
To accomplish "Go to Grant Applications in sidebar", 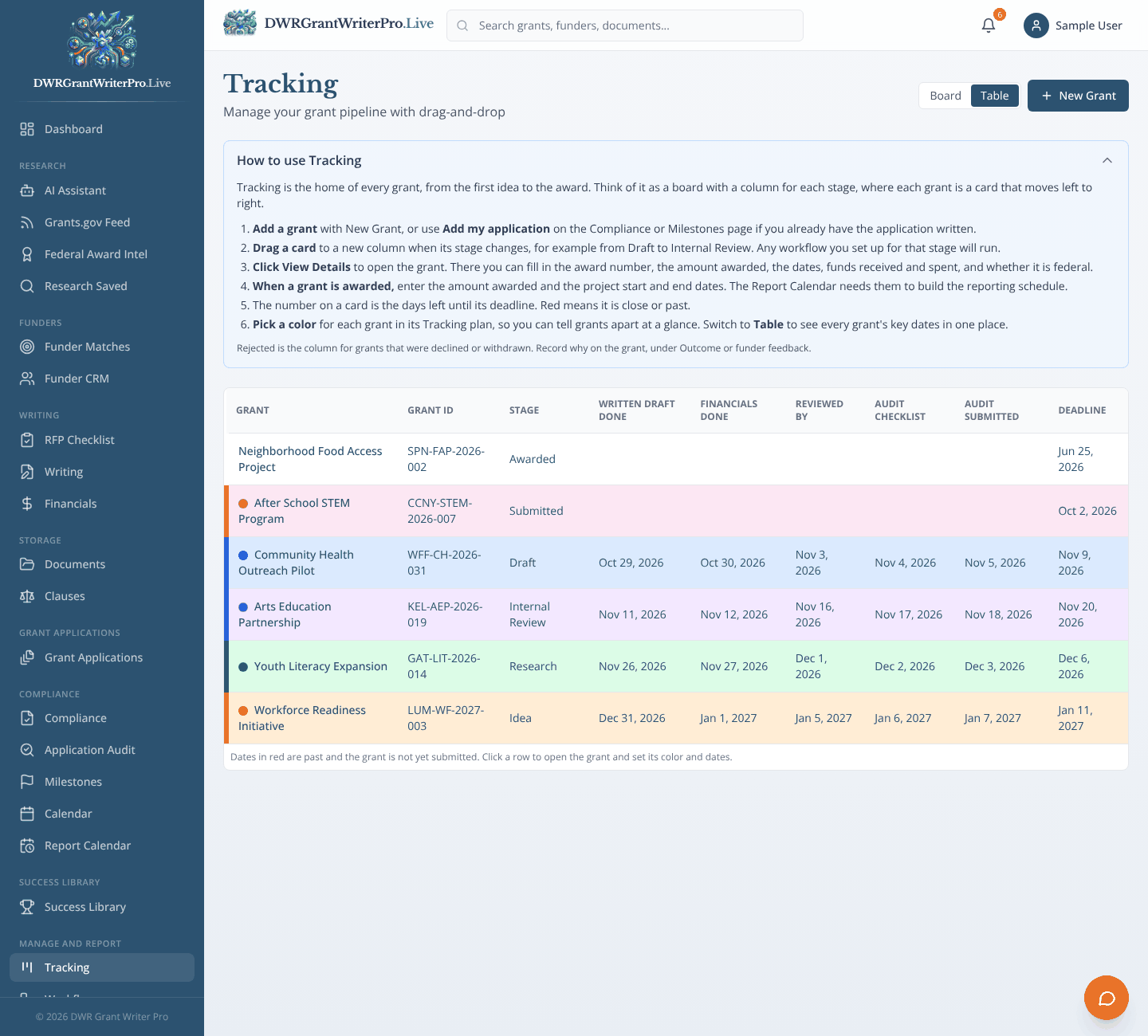I will click(102, 657).
